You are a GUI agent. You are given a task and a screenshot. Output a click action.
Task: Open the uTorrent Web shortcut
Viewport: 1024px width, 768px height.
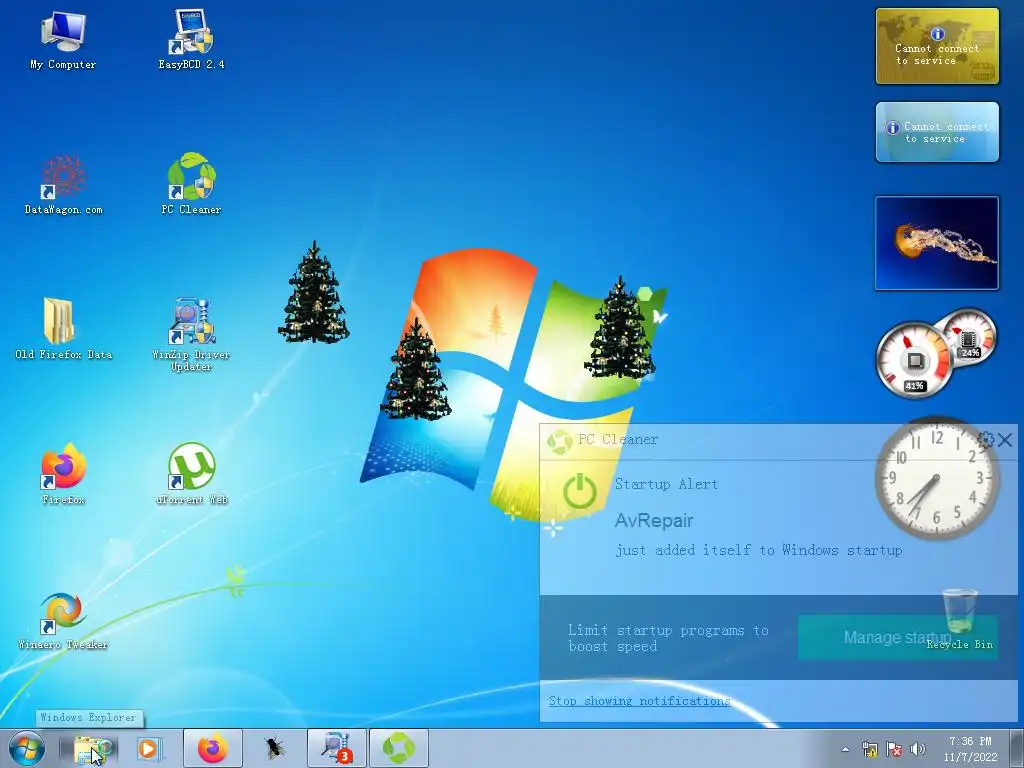(x=191, y=473)
